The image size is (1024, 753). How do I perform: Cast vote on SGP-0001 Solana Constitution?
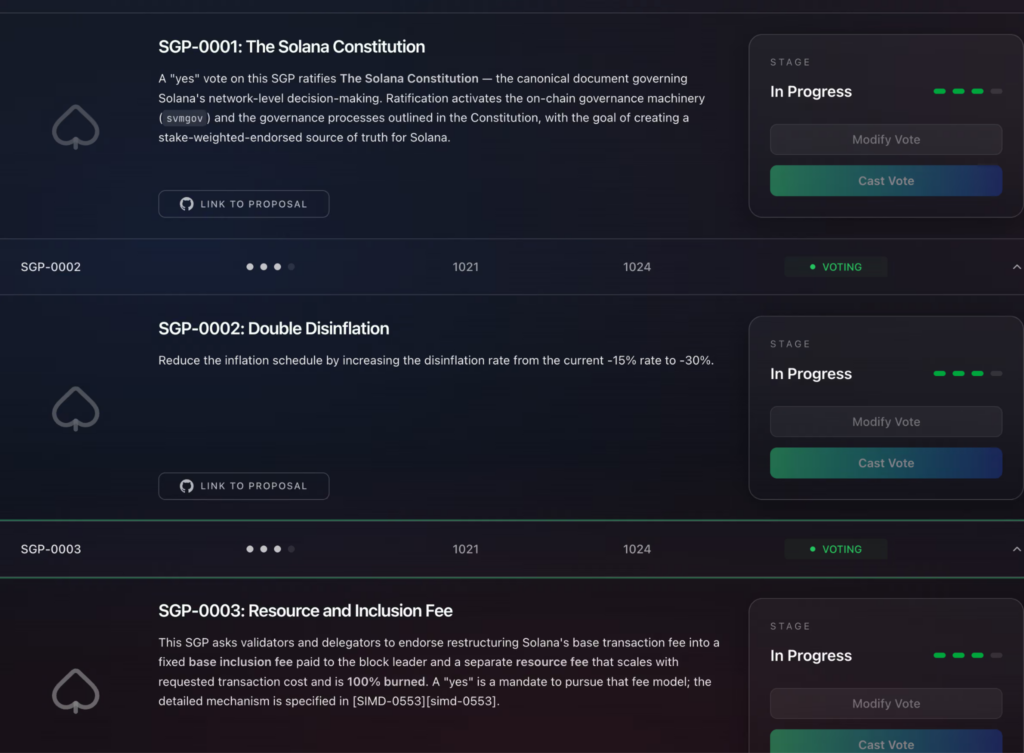(886, 181)
